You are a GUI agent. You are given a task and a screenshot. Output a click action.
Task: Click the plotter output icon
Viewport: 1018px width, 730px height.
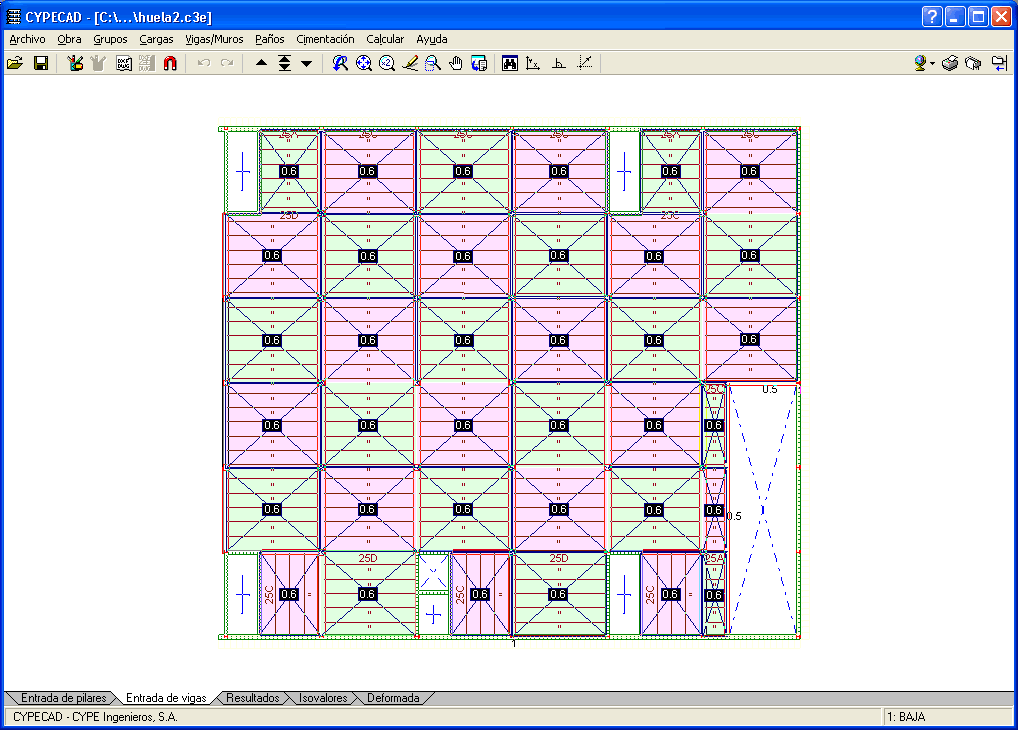(x=973, y=63)
